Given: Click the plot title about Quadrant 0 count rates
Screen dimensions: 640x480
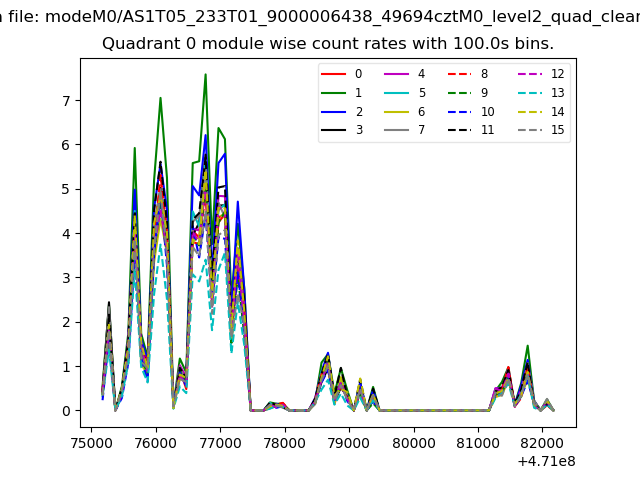Looking at the screenshot, I should point(328,44).
